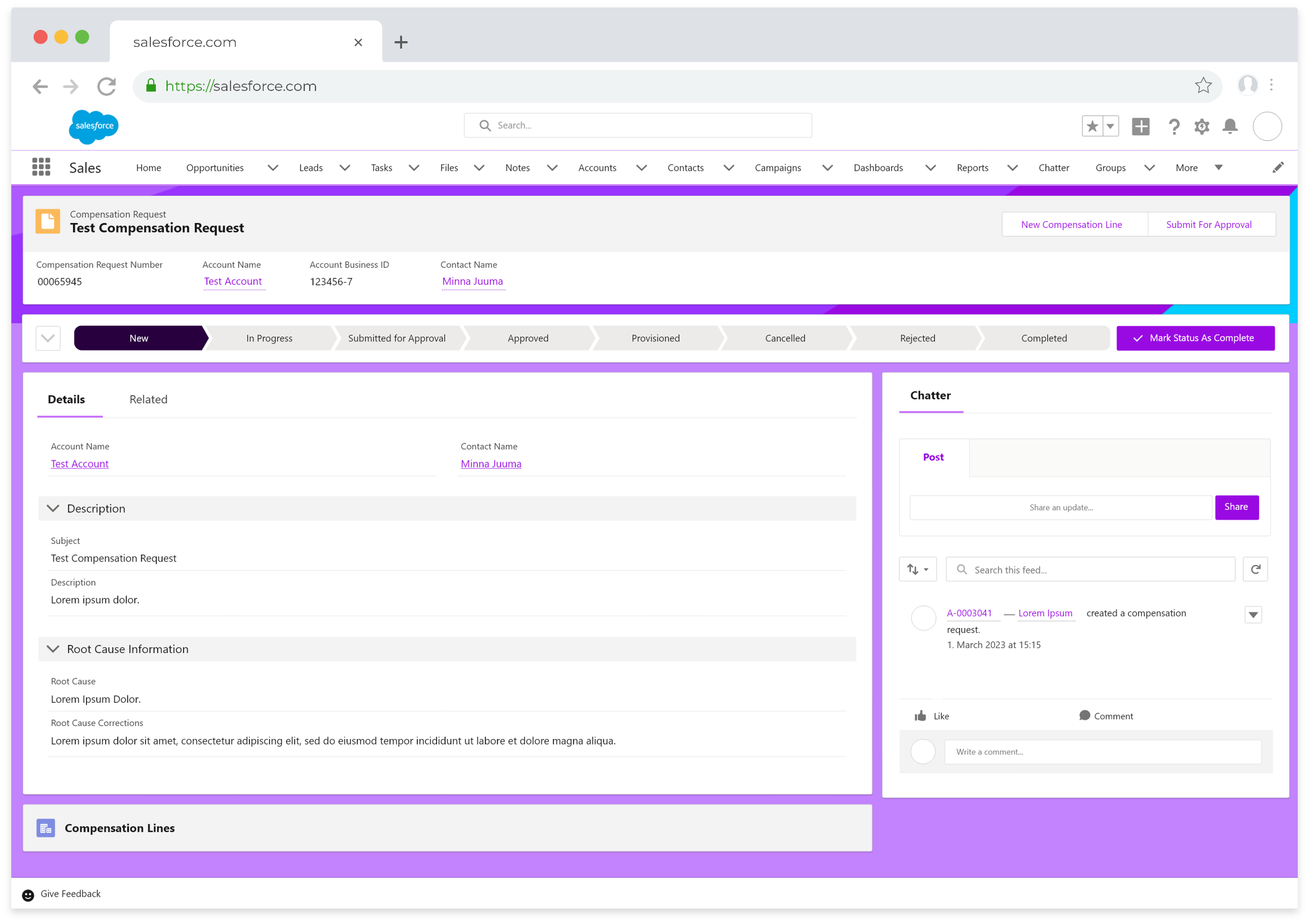Refresh the Chatter feed
Screen dimensions: 1309x924
[x=1255, y=569]
